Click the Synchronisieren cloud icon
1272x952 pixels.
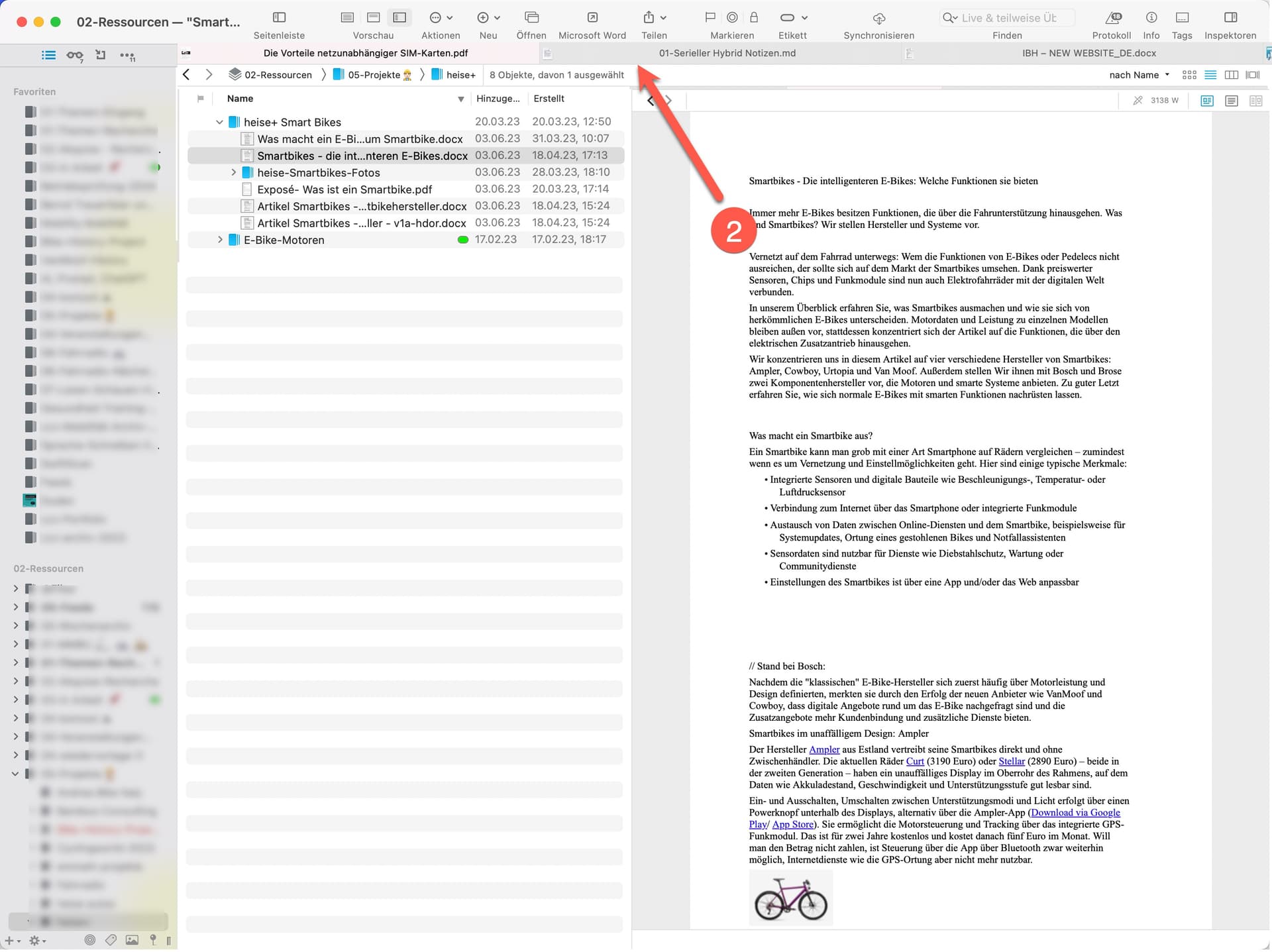[879, 18]
